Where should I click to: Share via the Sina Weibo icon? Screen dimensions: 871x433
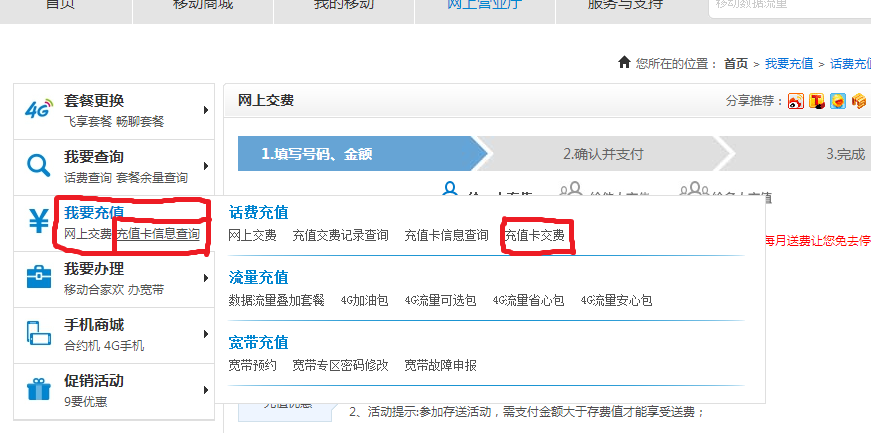click(795, 101)
